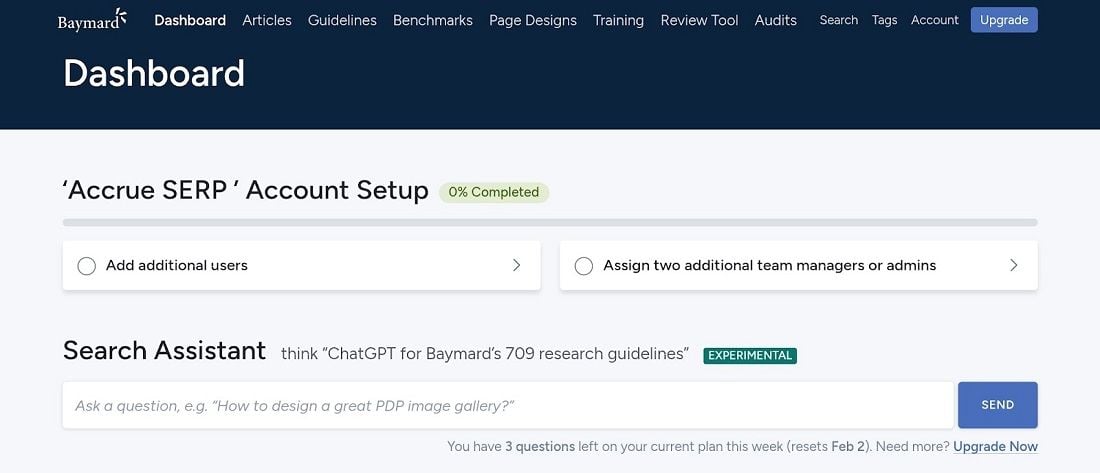Click the Upgrade Now link
The image size is (1100, 473).
click(995, 447)
